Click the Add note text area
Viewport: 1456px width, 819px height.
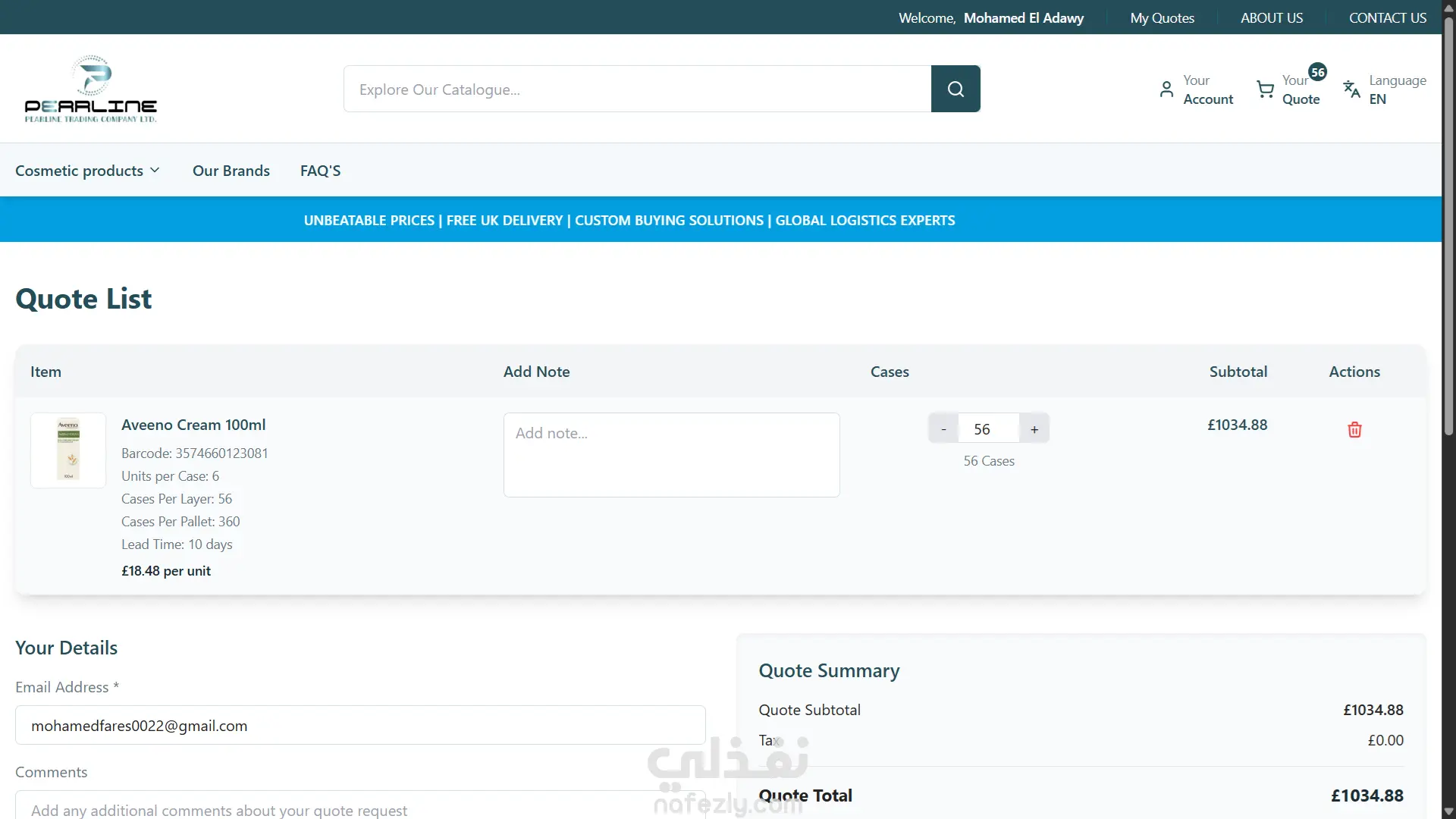coord(671,455)
